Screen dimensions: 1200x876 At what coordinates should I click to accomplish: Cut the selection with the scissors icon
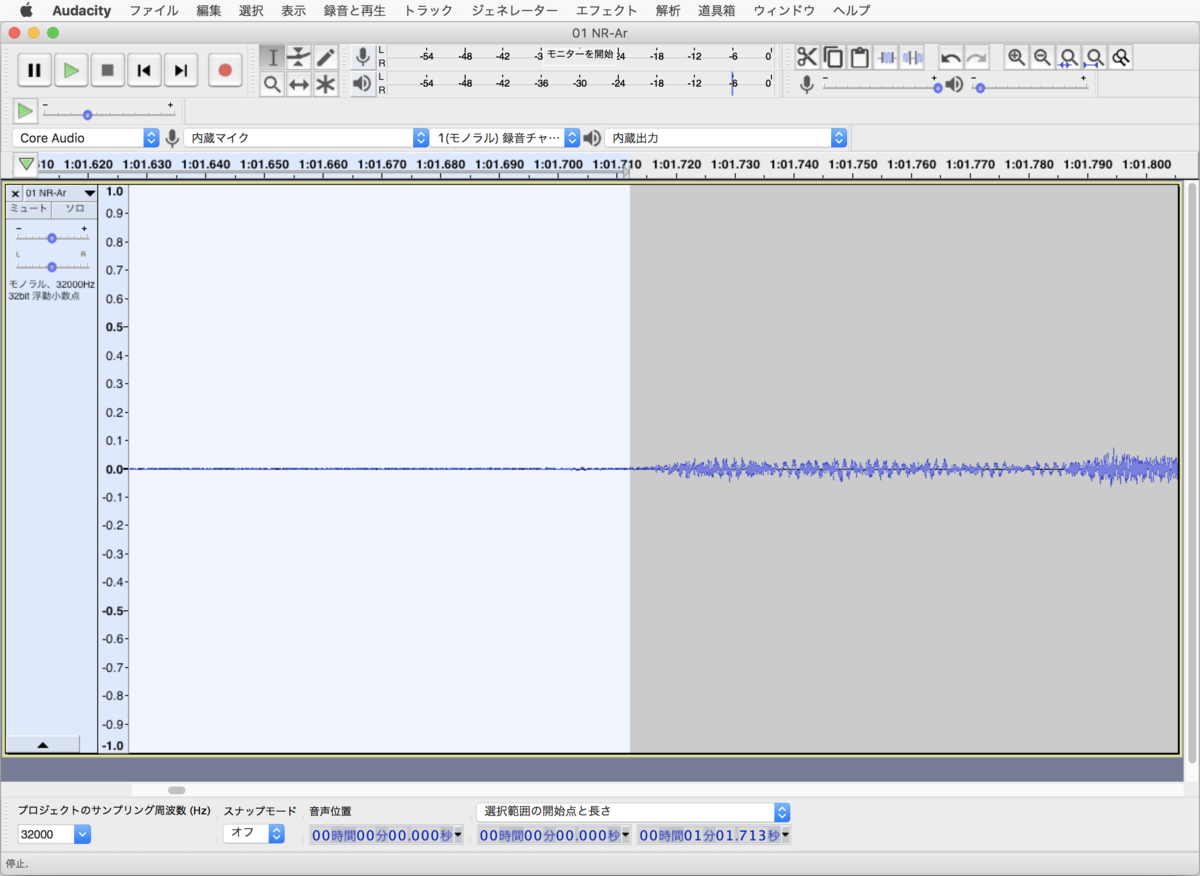coord(807,57)
